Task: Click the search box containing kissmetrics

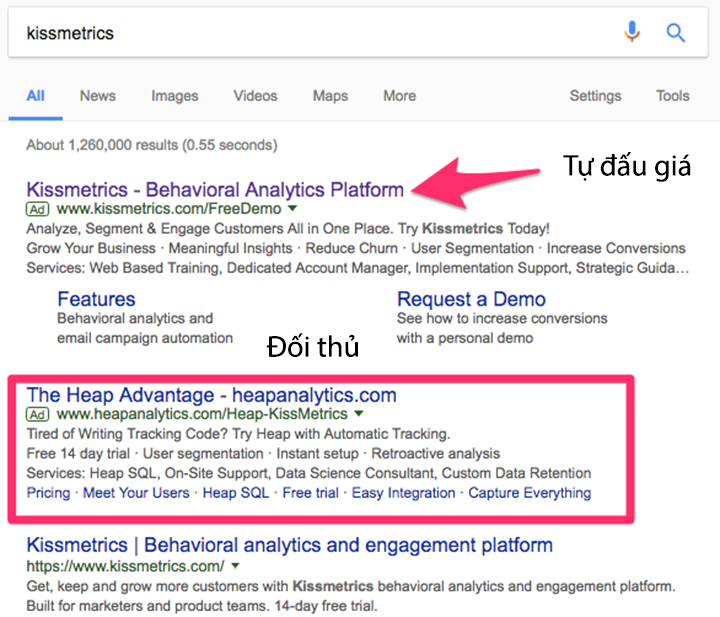Action: (x=358, y=33)
